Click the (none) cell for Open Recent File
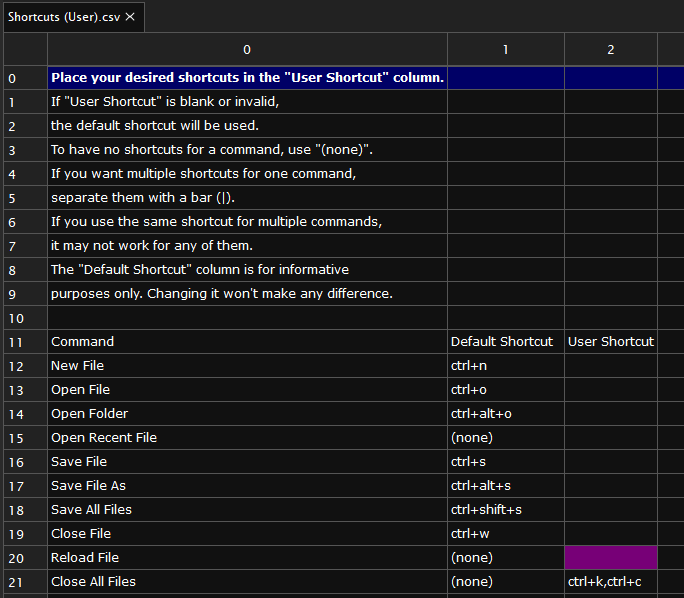The width and height of the screenshot is (684, 598). coord(506,437)
